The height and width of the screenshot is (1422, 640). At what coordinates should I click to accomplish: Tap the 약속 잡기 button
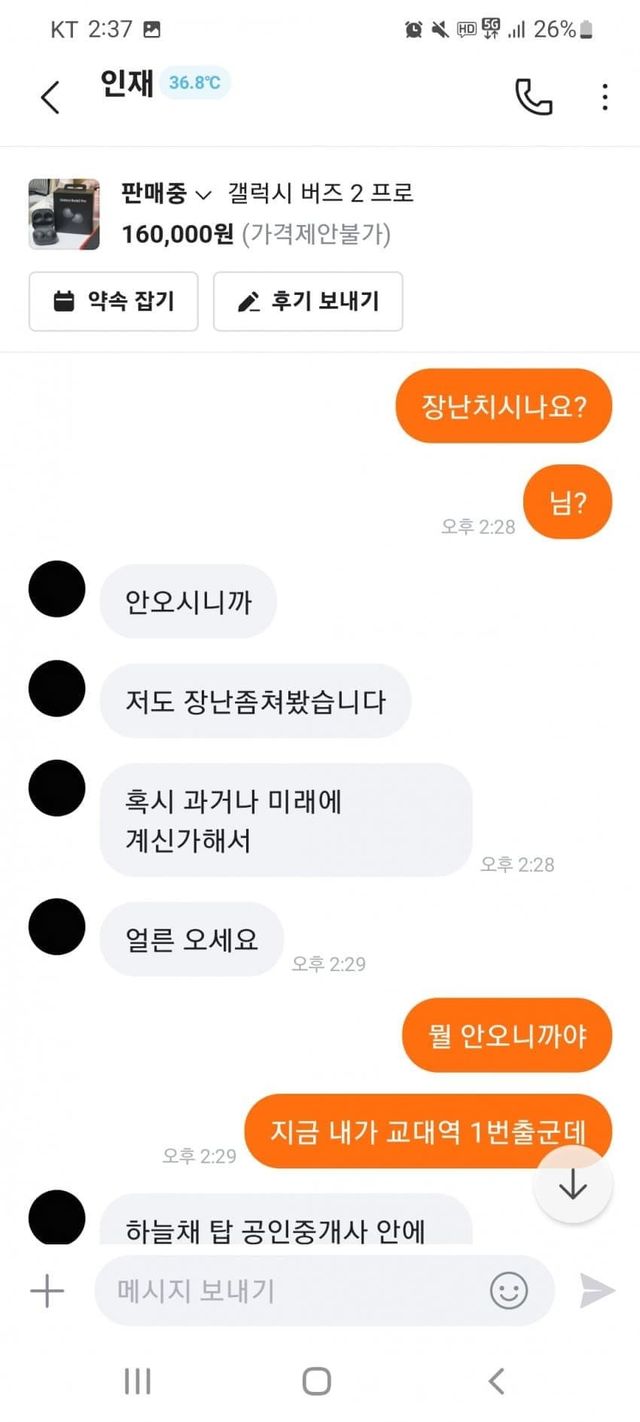pos(113,301)
